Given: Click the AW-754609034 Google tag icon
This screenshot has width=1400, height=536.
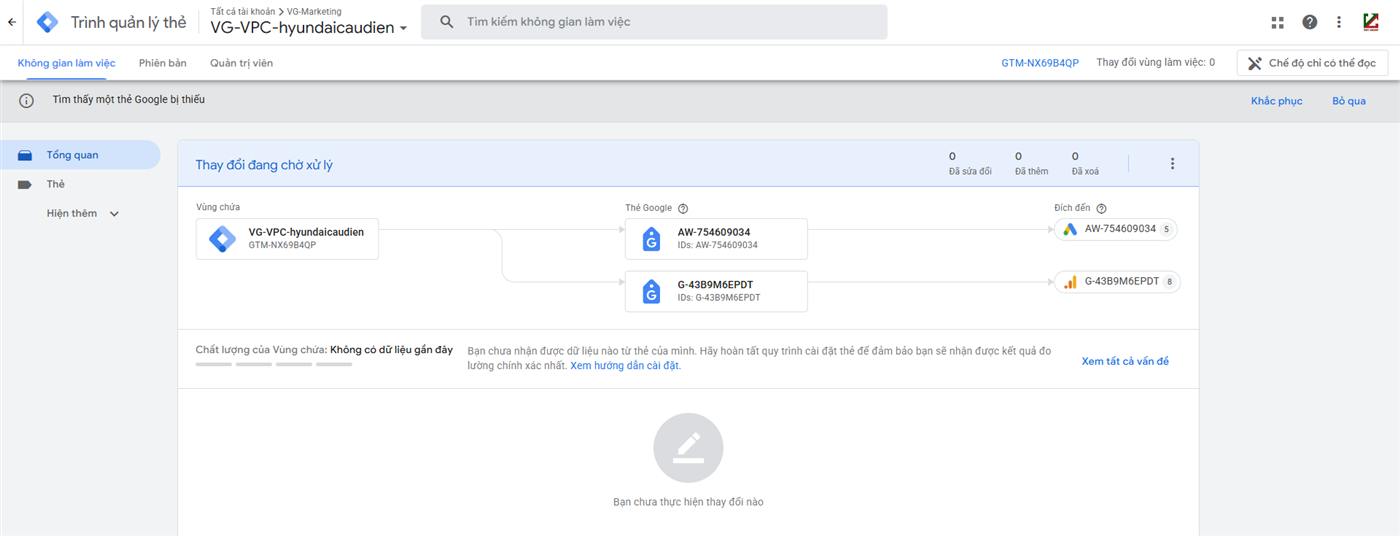Looking at the screenshot, I should 652,238.
